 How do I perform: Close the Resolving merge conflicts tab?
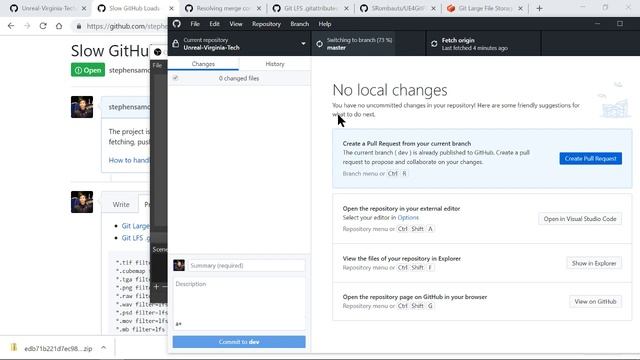pos(259,8)
